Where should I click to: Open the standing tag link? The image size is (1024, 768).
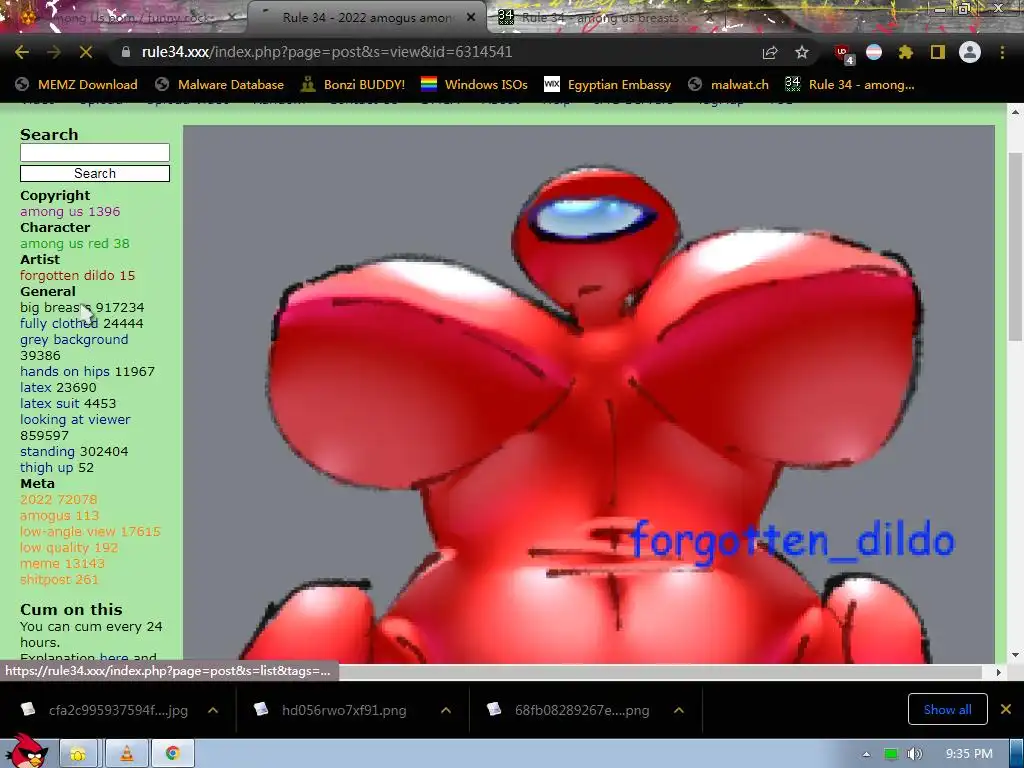(x=47, y=451)
